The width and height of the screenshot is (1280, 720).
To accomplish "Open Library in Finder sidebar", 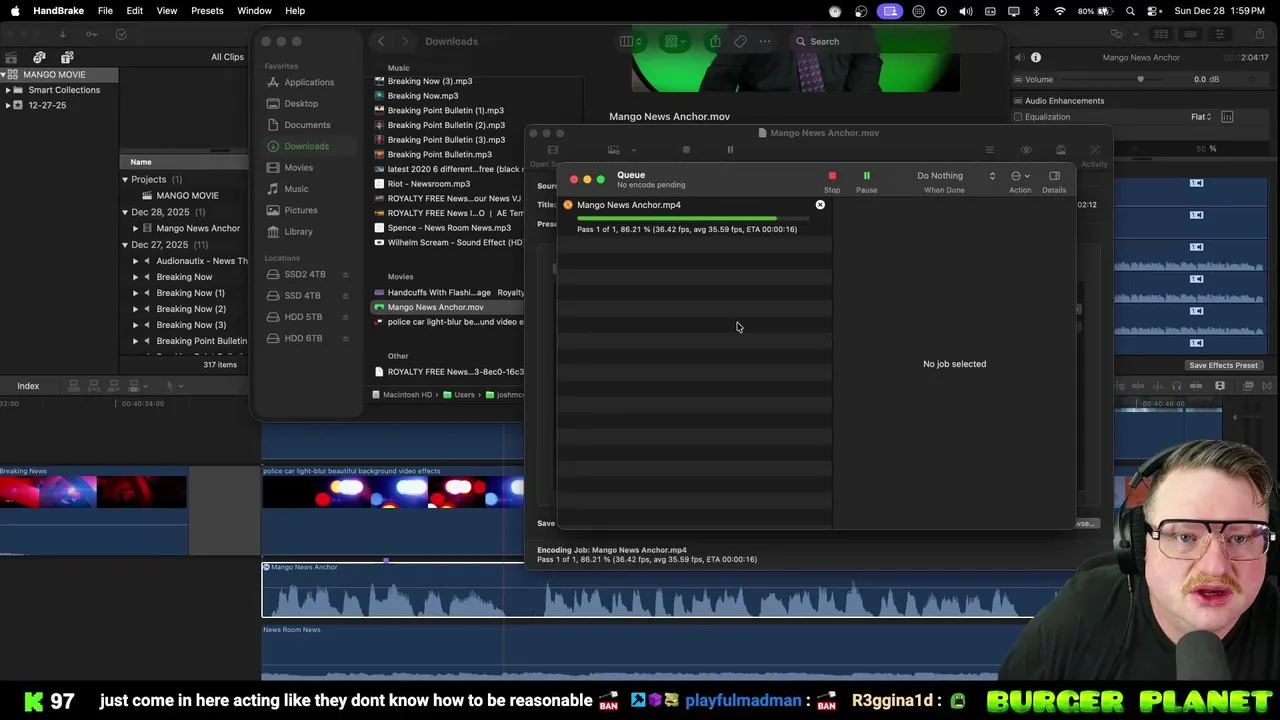I will click(x=298, y=232).
